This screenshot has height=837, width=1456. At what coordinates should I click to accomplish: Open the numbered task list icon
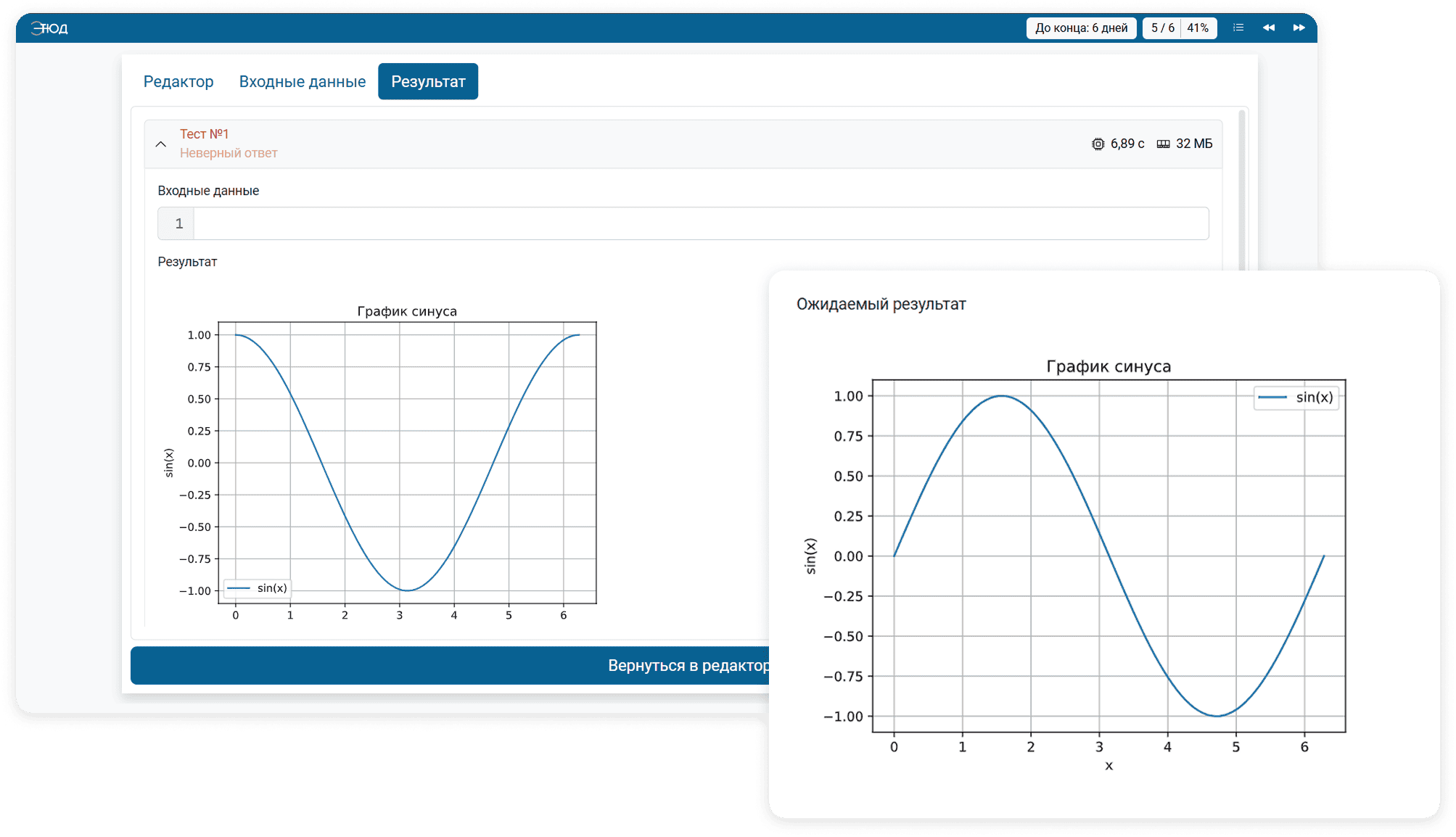tap(1238, 28)
